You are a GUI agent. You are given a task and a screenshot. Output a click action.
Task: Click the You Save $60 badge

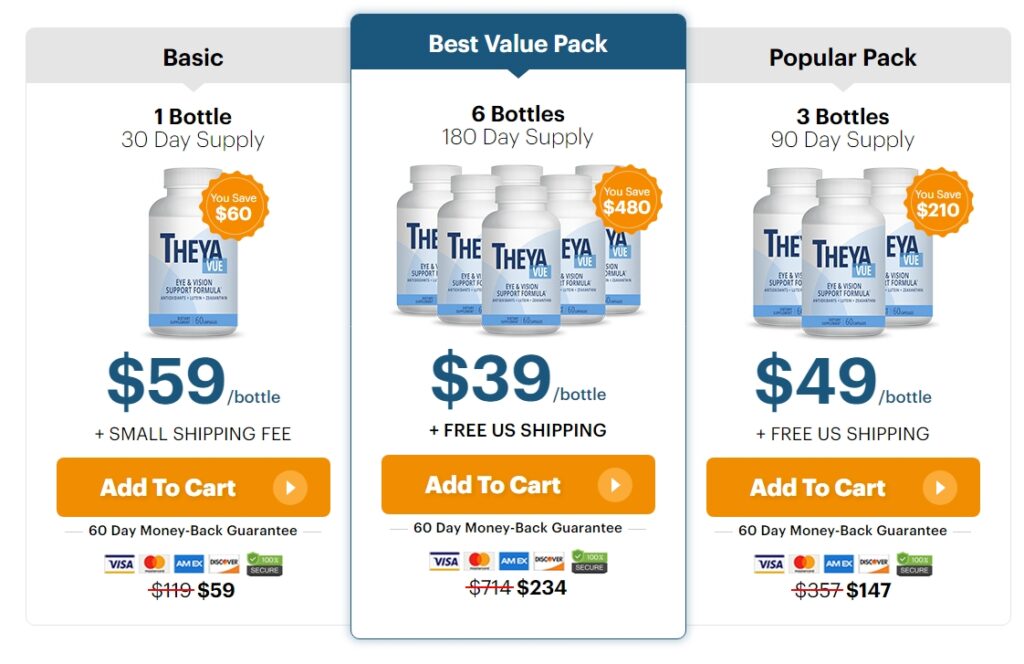click(233, 206)
